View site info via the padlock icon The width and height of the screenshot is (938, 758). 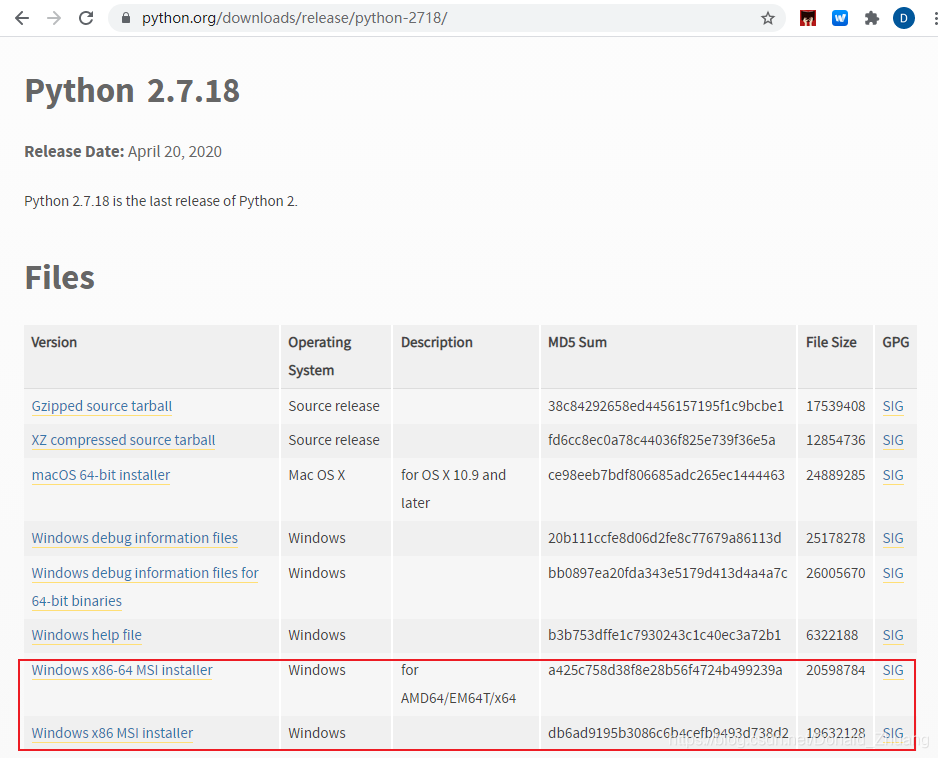point(126,19)
